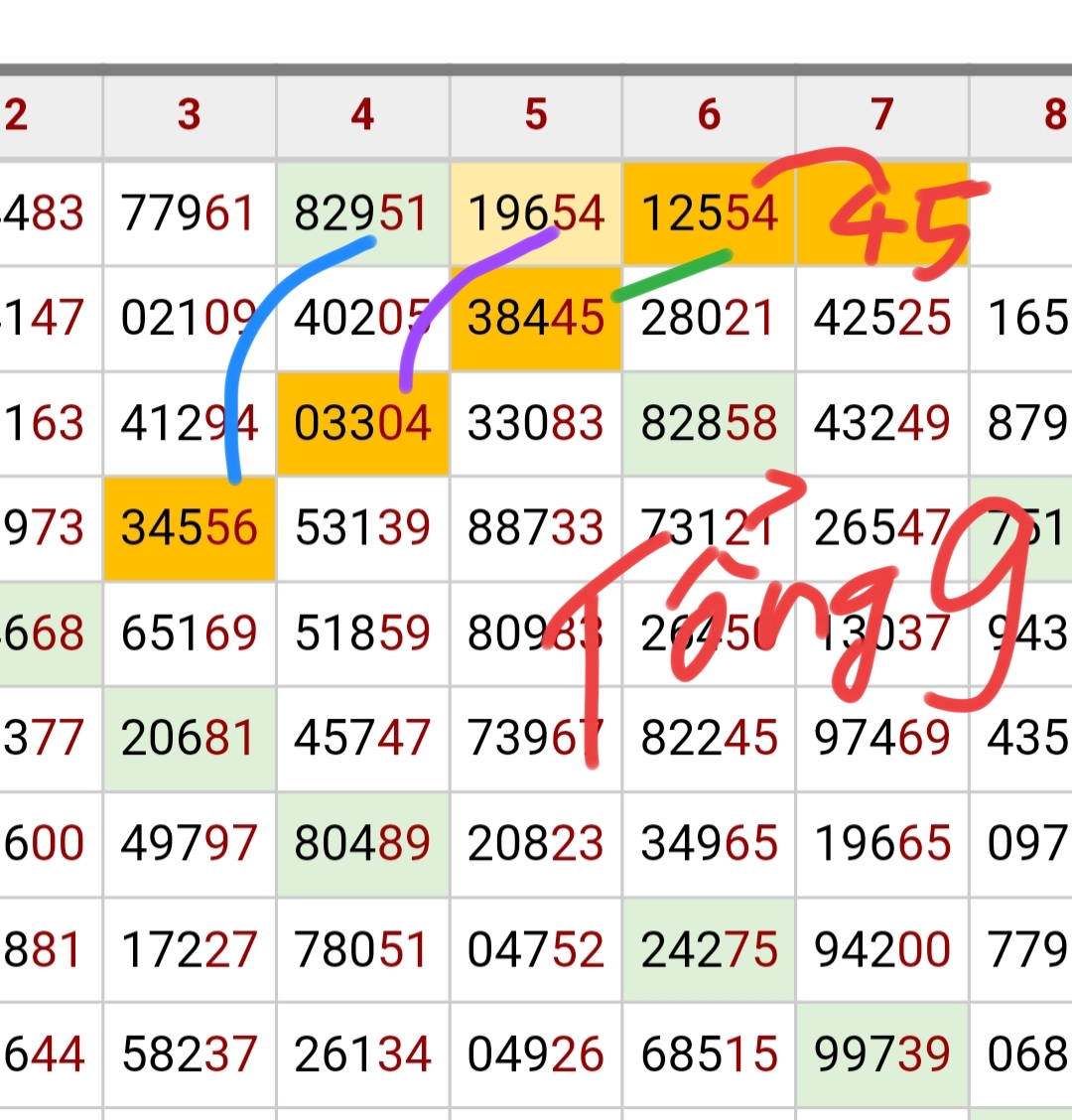The image size is (1072, 1120).
Task: Select the green cell 82951
Action: pos(363,213)
